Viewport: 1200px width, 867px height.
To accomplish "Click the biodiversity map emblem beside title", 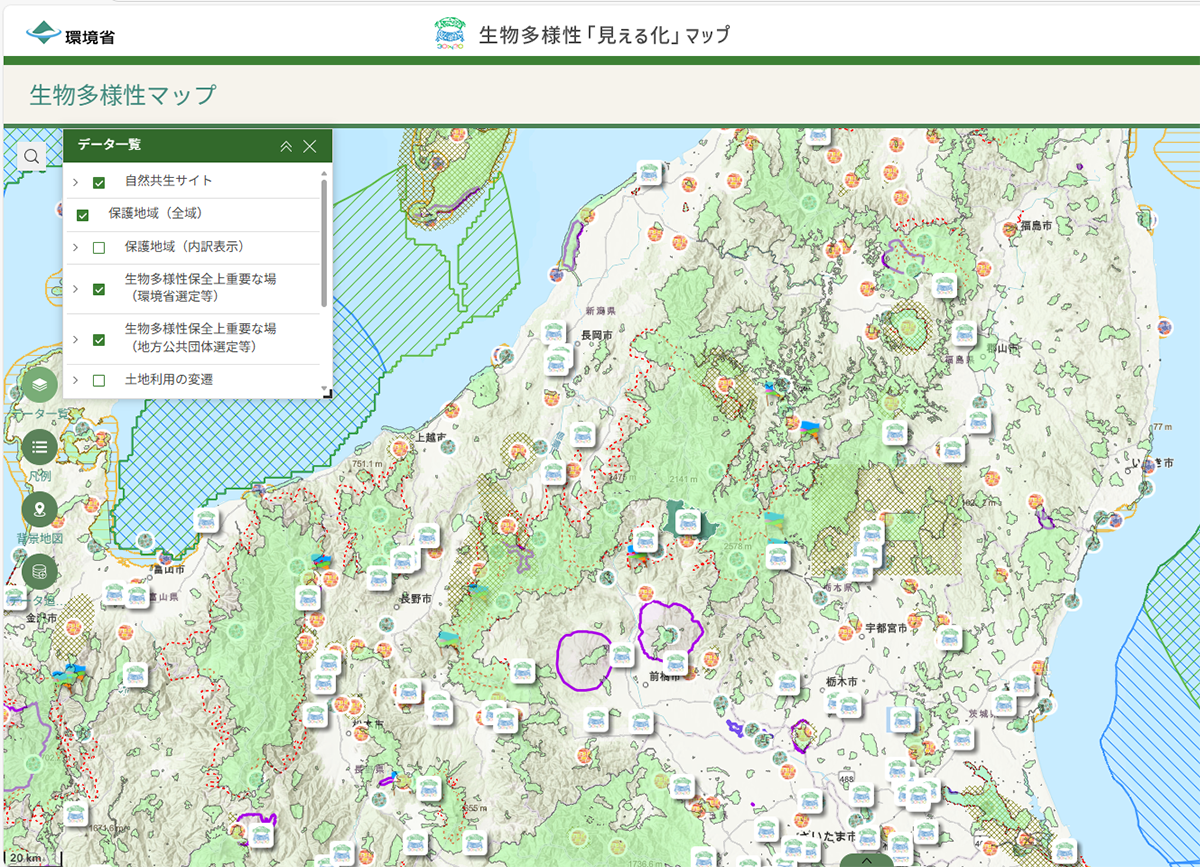I will tap(449, 34).
